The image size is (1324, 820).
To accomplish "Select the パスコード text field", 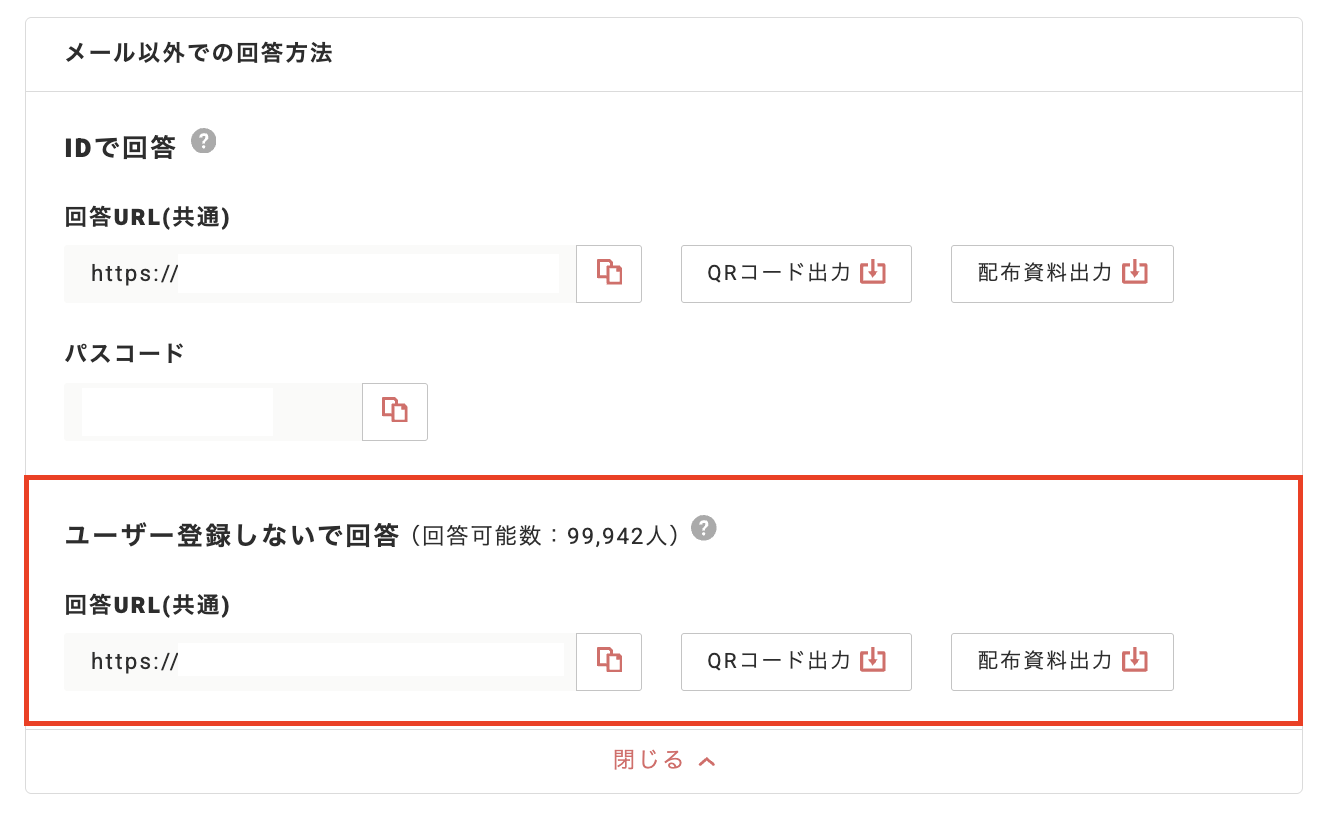I will (x=212, y=411).
